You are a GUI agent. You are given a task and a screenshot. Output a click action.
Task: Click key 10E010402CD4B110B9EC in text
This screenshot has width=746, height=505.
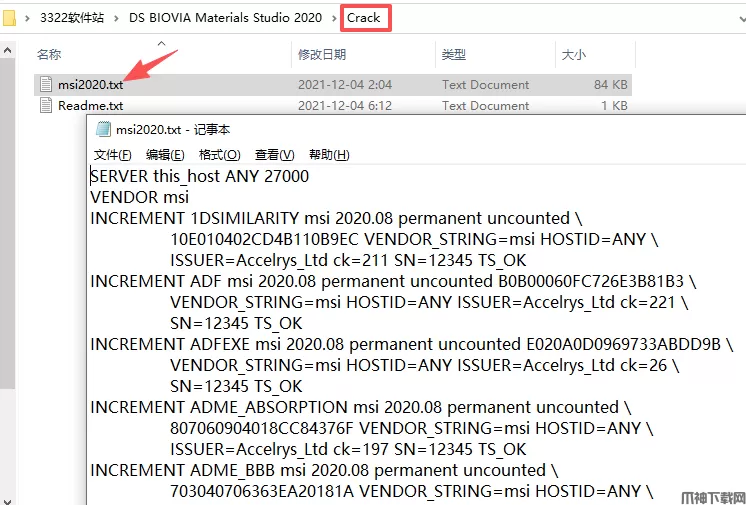click(265, 239)
